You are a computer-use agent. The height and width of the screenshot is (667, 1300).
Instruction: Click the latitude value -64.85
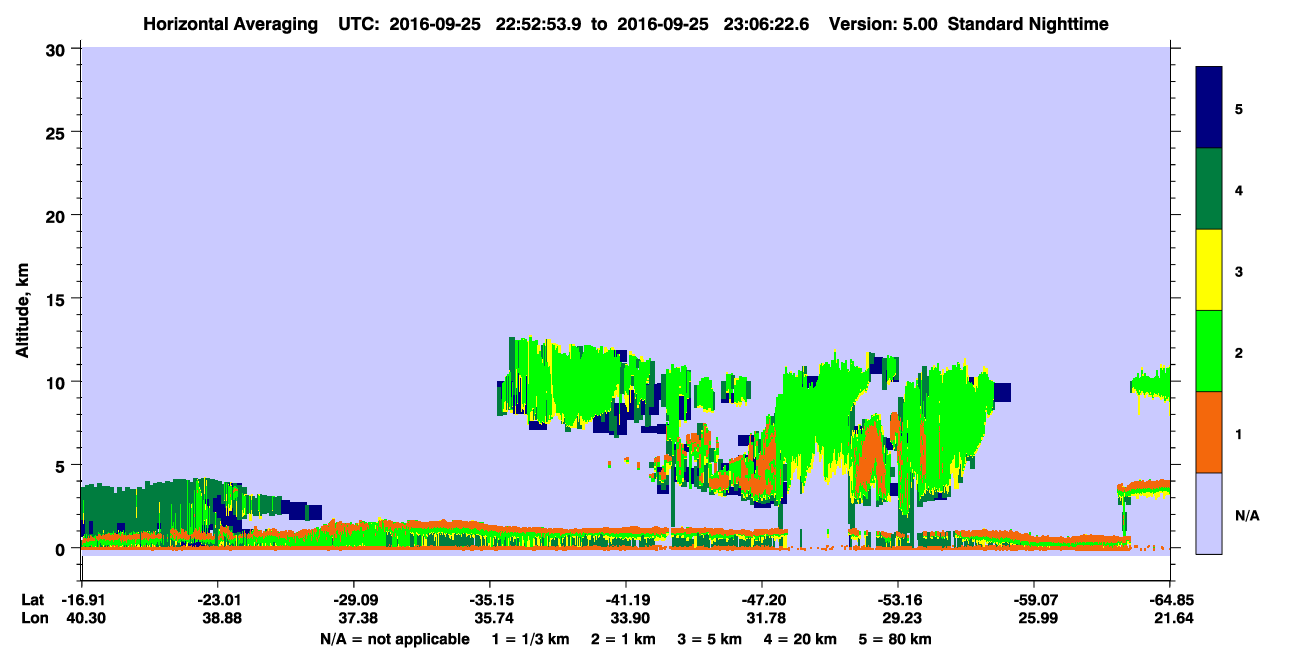[1169, 600]
